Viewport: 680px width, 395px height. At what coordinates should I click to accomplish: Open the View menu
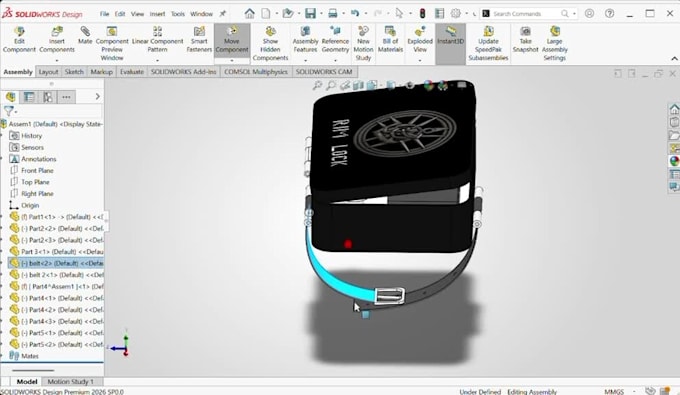(x=137, y=14)
